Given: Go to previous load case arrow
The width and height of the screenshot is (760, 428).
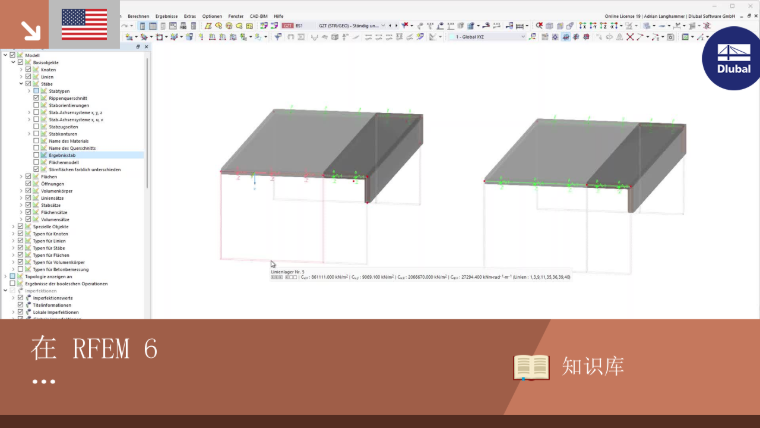Looking at the screenshot, I should [390, 25].
